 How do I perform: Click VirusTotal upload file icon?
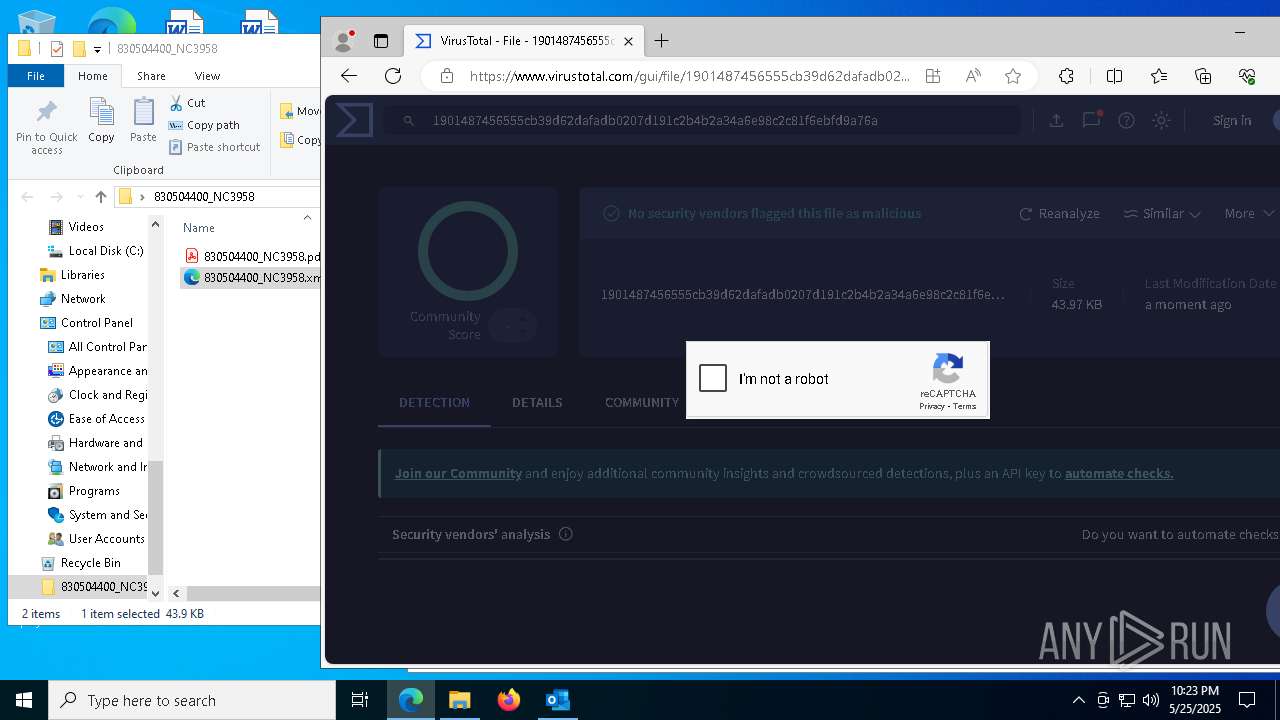tap(1056, 120)
